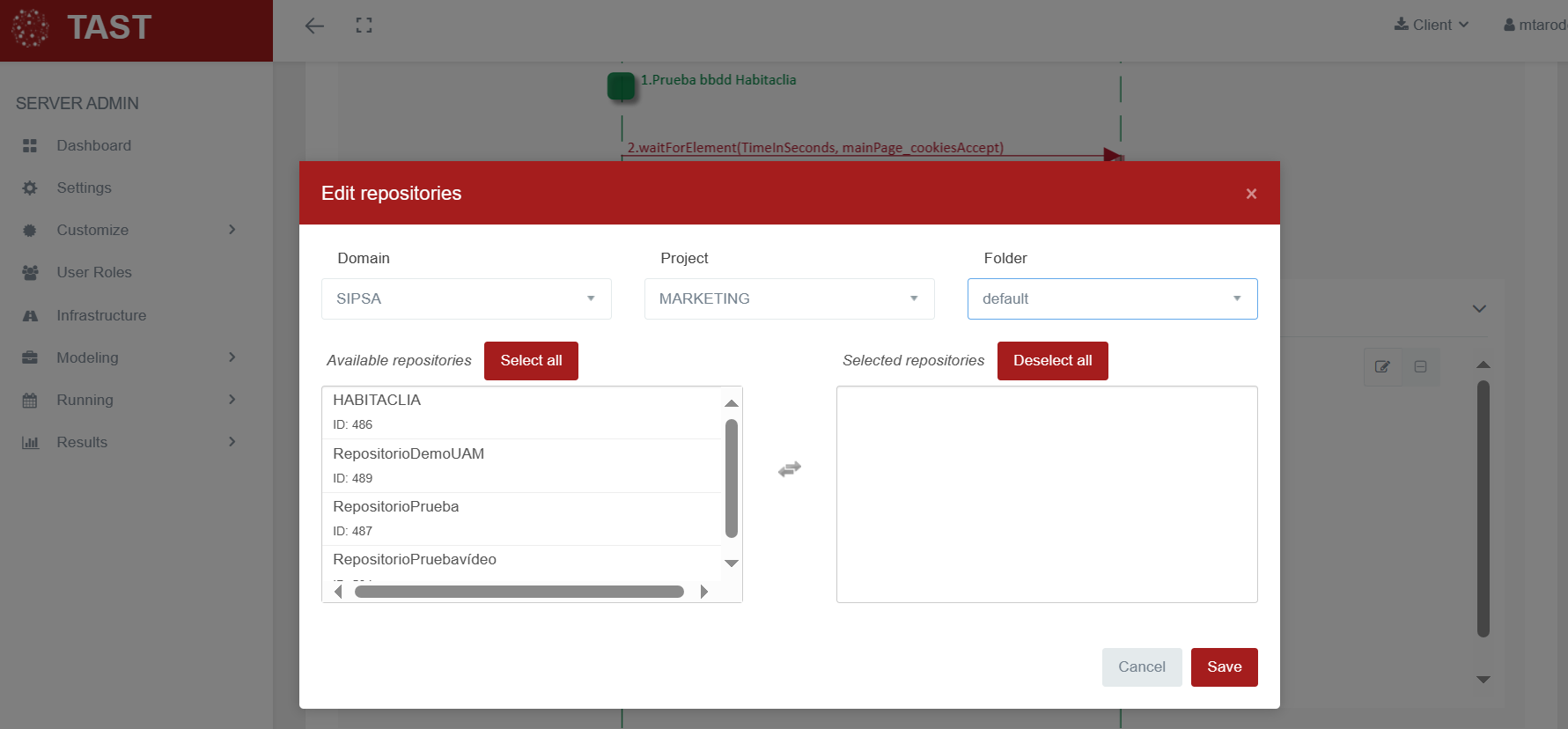Click the Results bar chart icon
Viewport: 1568px width, 729px height.
[x=30, y=443]
